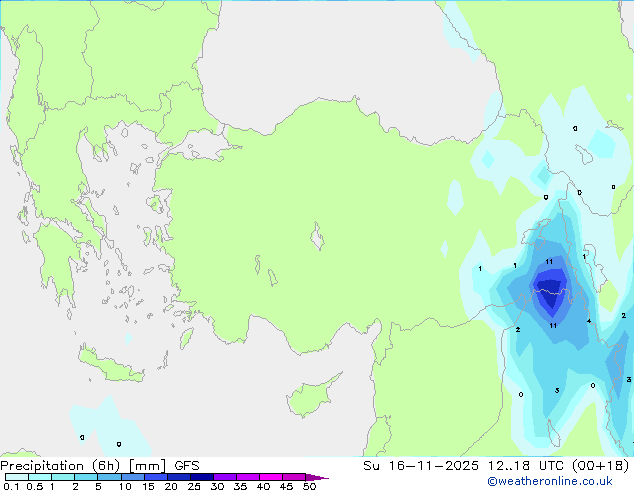Viewport: 634px width, 490px height.
Task: Open the weatheronline.co.uk credit link
Action: pos(550,481)
